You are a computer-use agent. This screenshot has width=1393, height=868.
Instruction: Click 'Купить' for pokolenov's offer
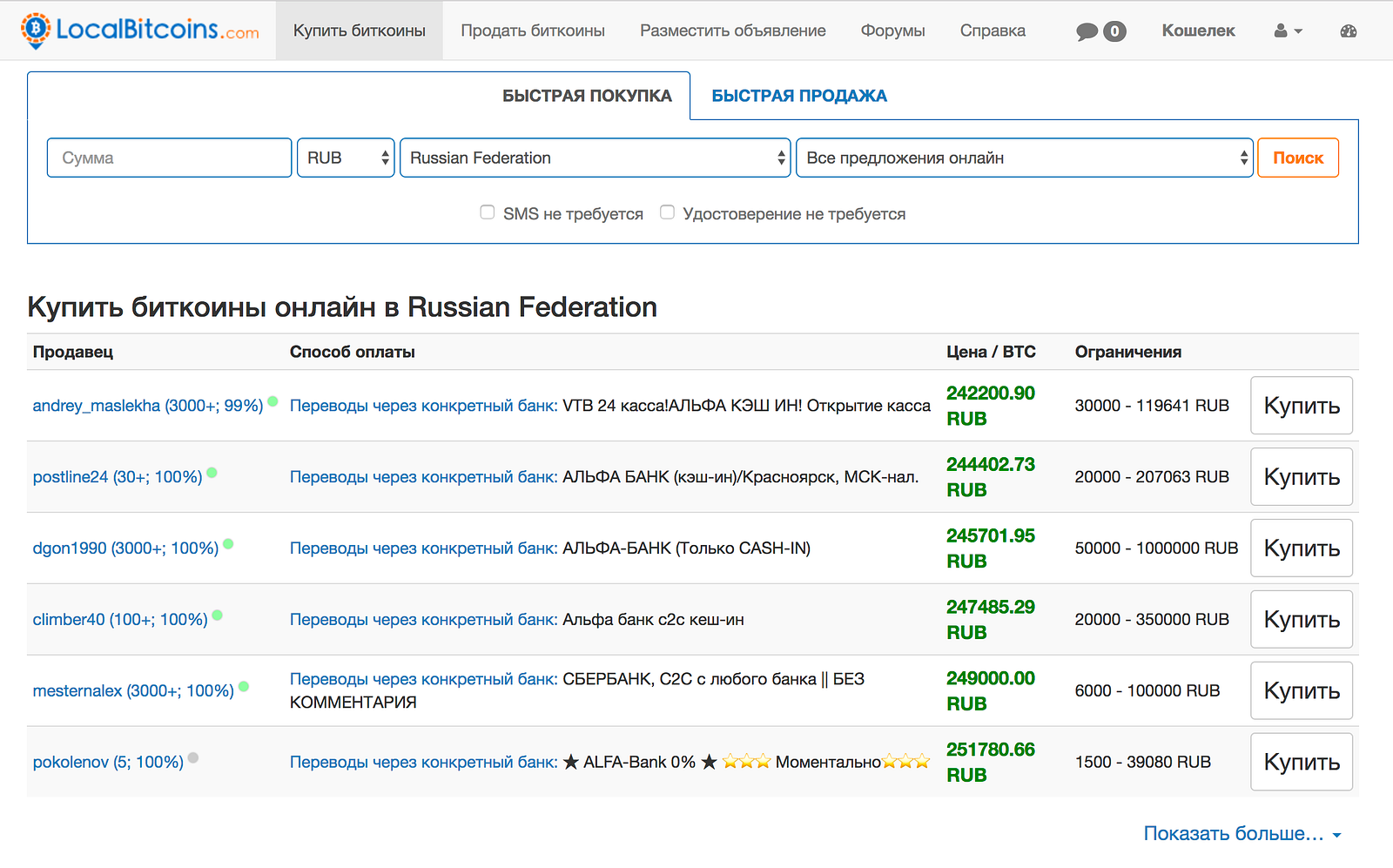point(1302,763)
